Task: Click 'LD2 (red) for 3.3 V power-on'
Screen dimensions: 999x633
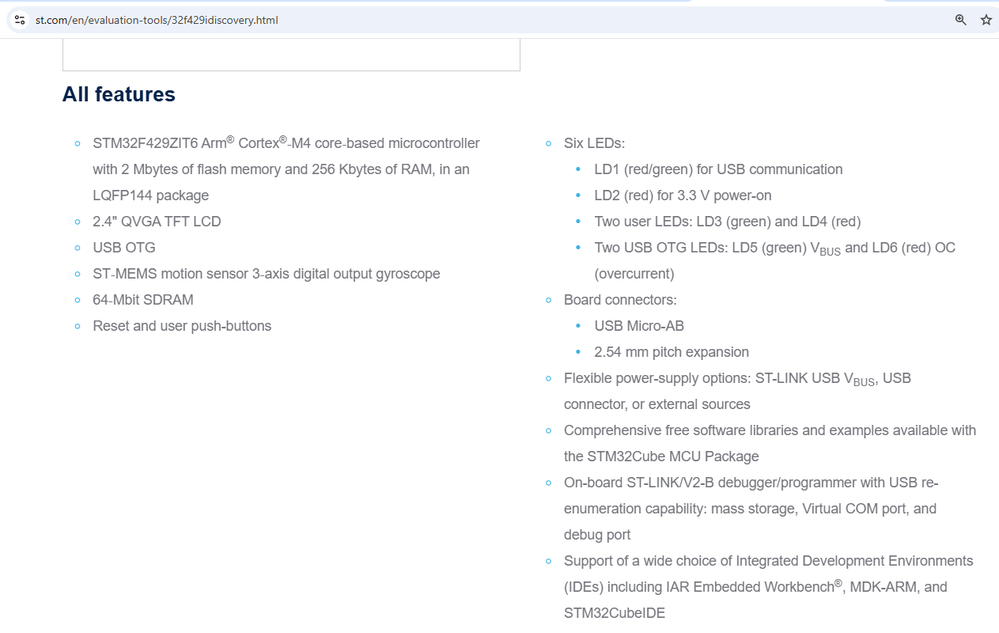Action: (683, 196)
